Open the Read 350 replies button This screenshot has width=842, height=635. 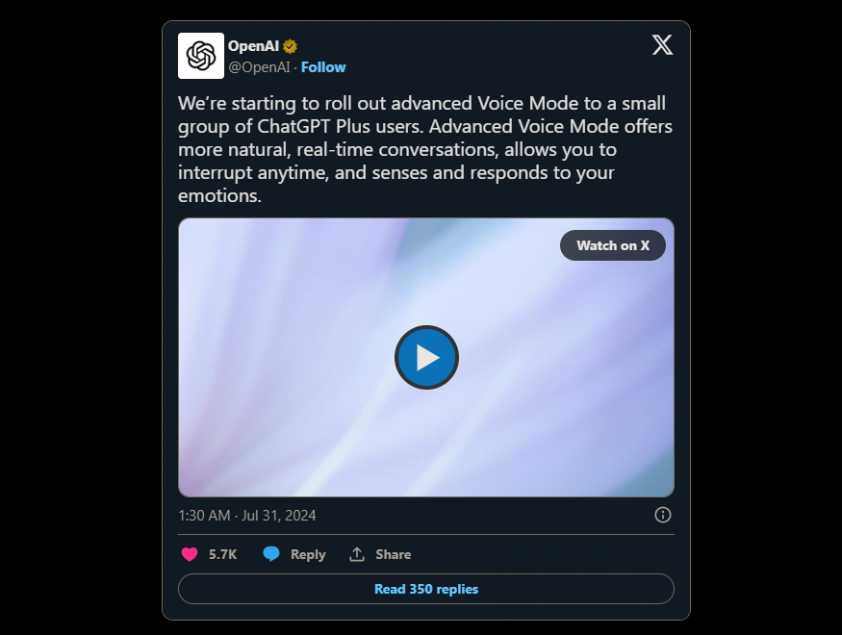[x=426, y=589]
